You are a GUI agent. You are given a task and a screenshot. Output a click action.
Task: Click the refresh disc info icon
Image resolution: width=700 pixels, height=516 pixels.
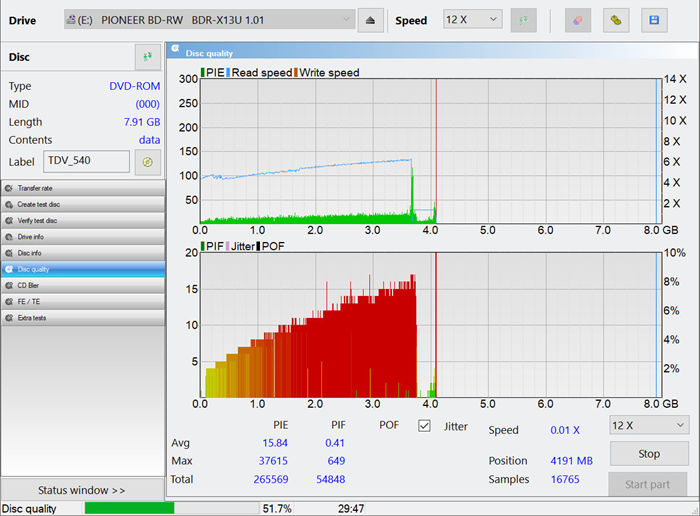coord(148,58)
